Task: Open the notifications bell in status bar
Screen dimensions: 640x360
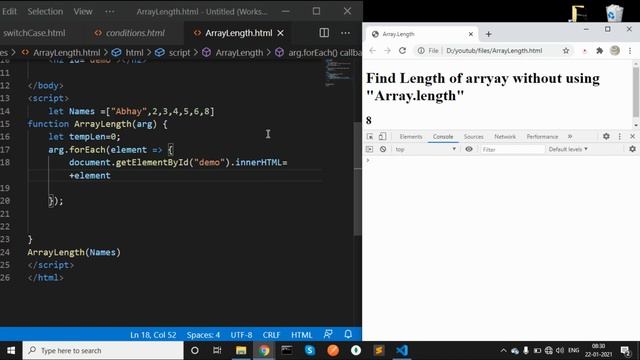Action: (348, 334)
